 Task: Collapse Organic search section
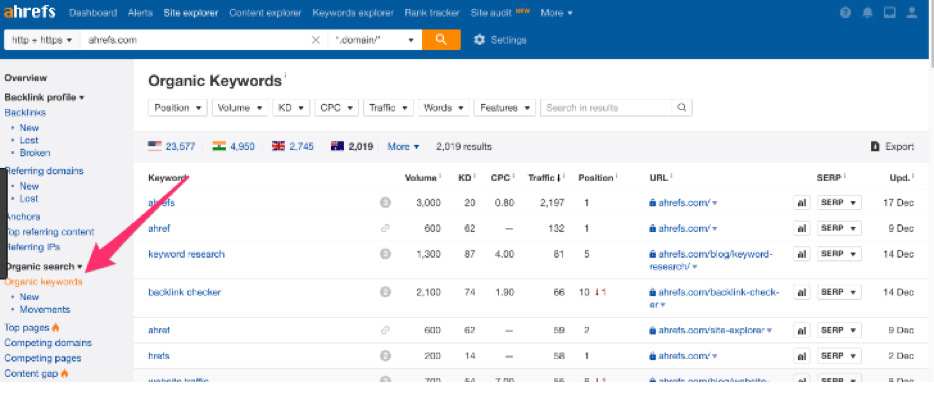(44, 266)
